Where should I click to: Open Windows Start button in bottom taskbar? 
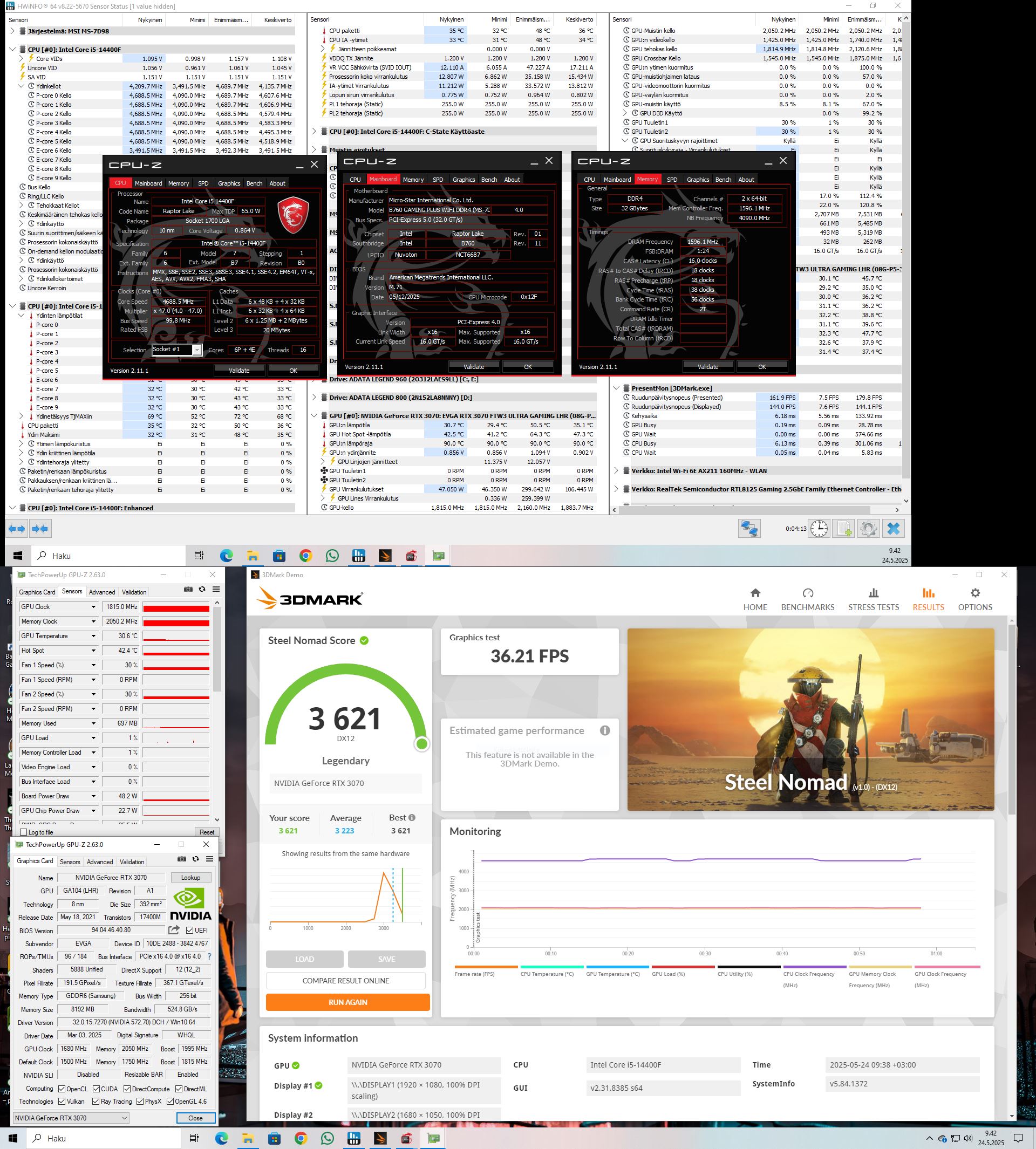[12, 1138]
